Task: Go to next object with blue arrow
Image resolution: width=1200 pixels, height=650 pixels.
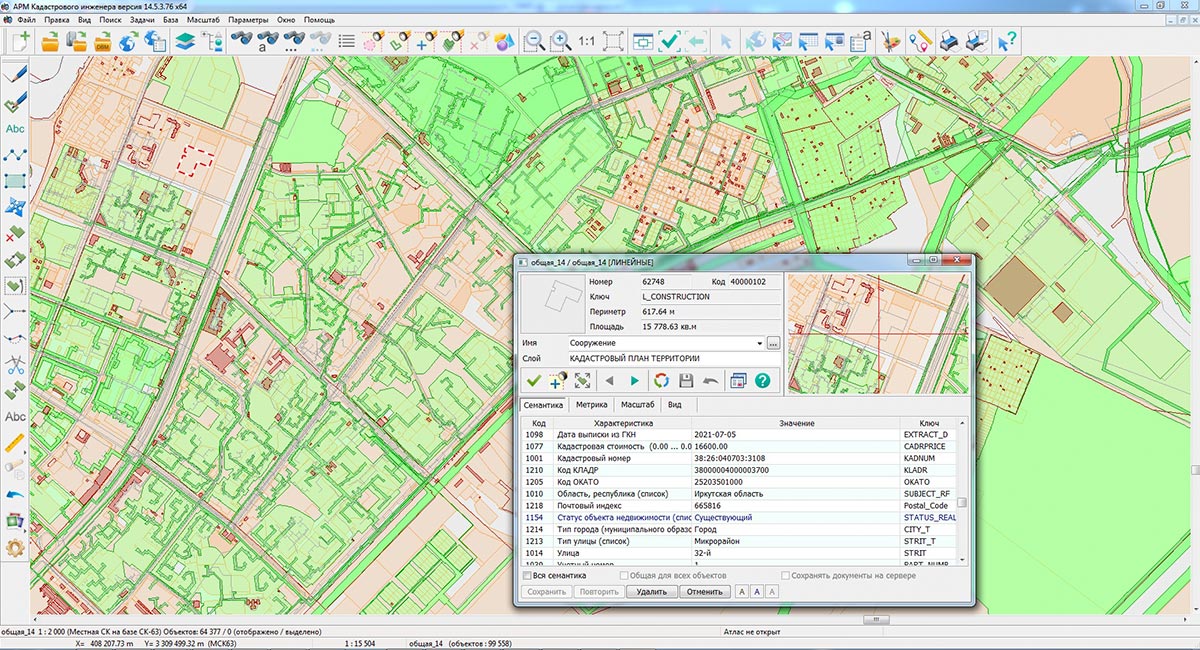Action: [634, 380]
